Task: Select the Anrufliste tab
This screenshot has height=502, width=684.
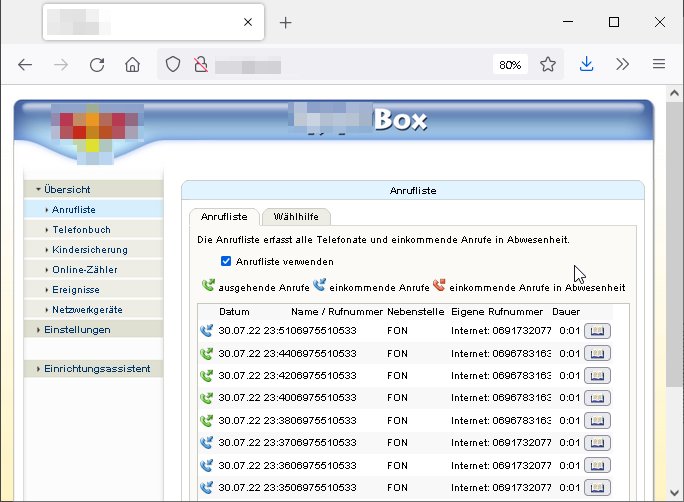Action: point(224,217)
